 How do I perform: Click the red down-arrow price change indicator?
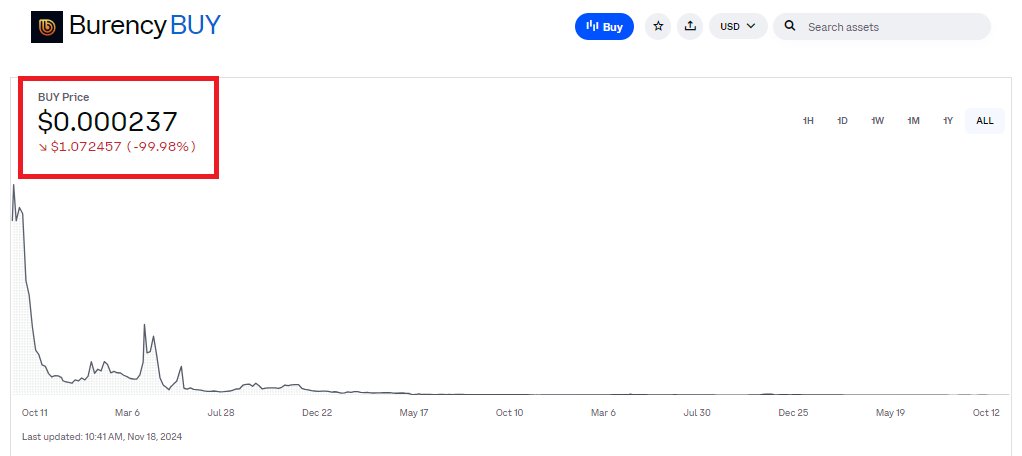pos(43,147)
